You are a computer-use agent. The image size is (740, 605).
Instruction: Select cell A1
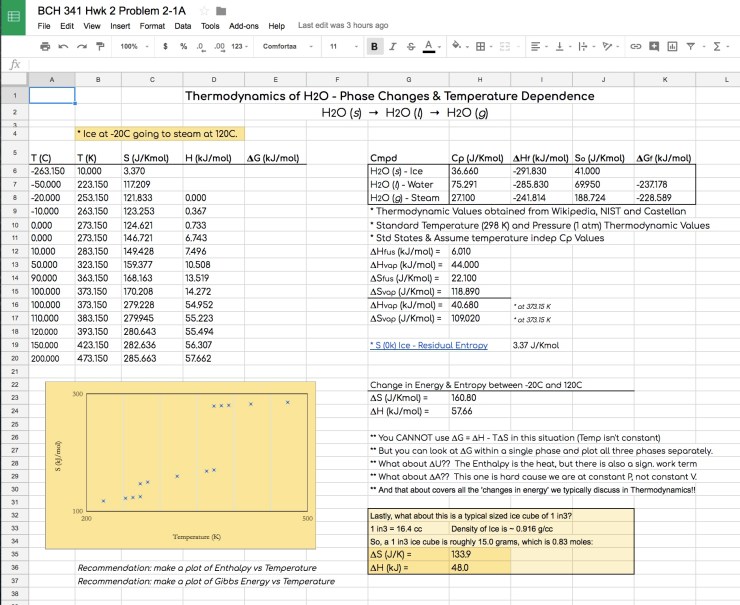(52, 96)
